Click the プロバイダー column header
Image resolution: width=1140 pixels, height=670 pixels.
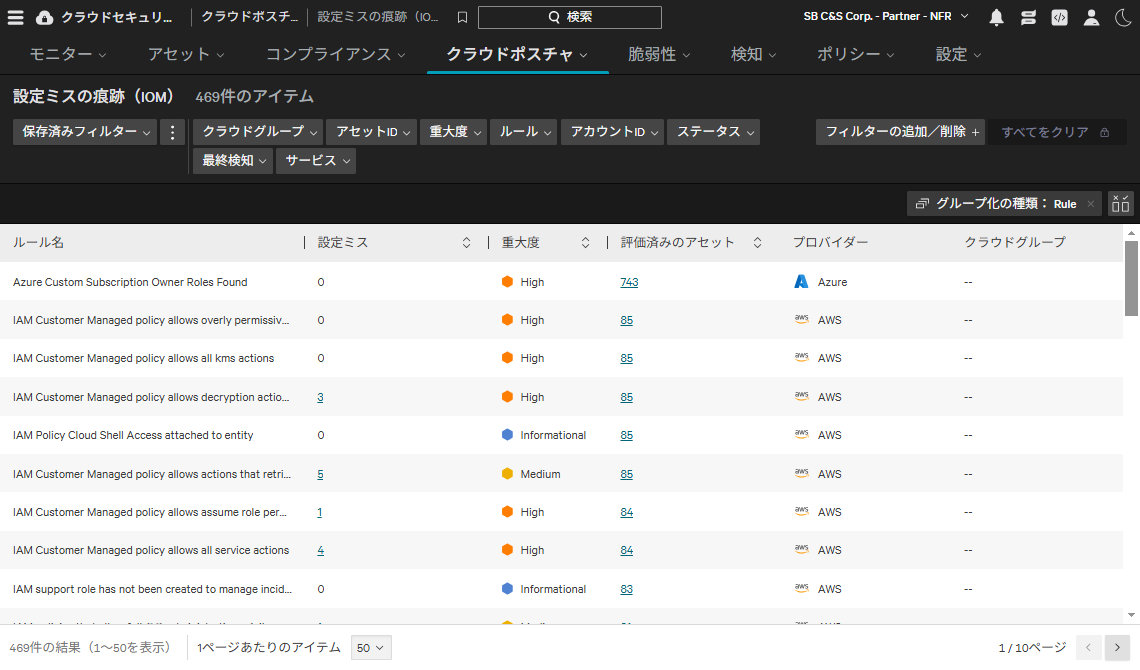830,243
